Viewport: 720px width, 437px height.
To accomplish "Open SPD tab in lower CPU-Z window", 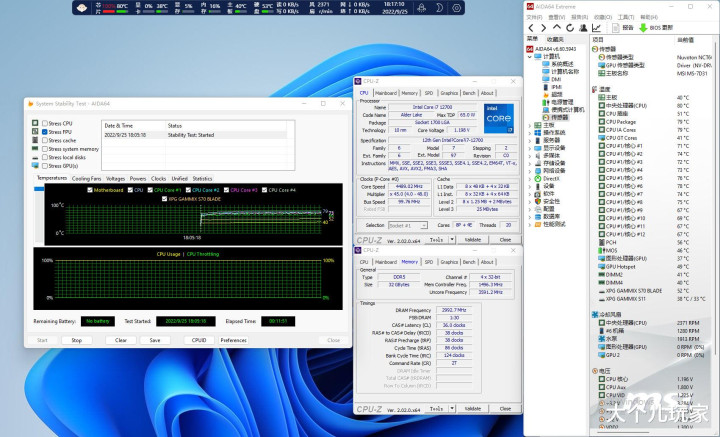I will [428, 262].
